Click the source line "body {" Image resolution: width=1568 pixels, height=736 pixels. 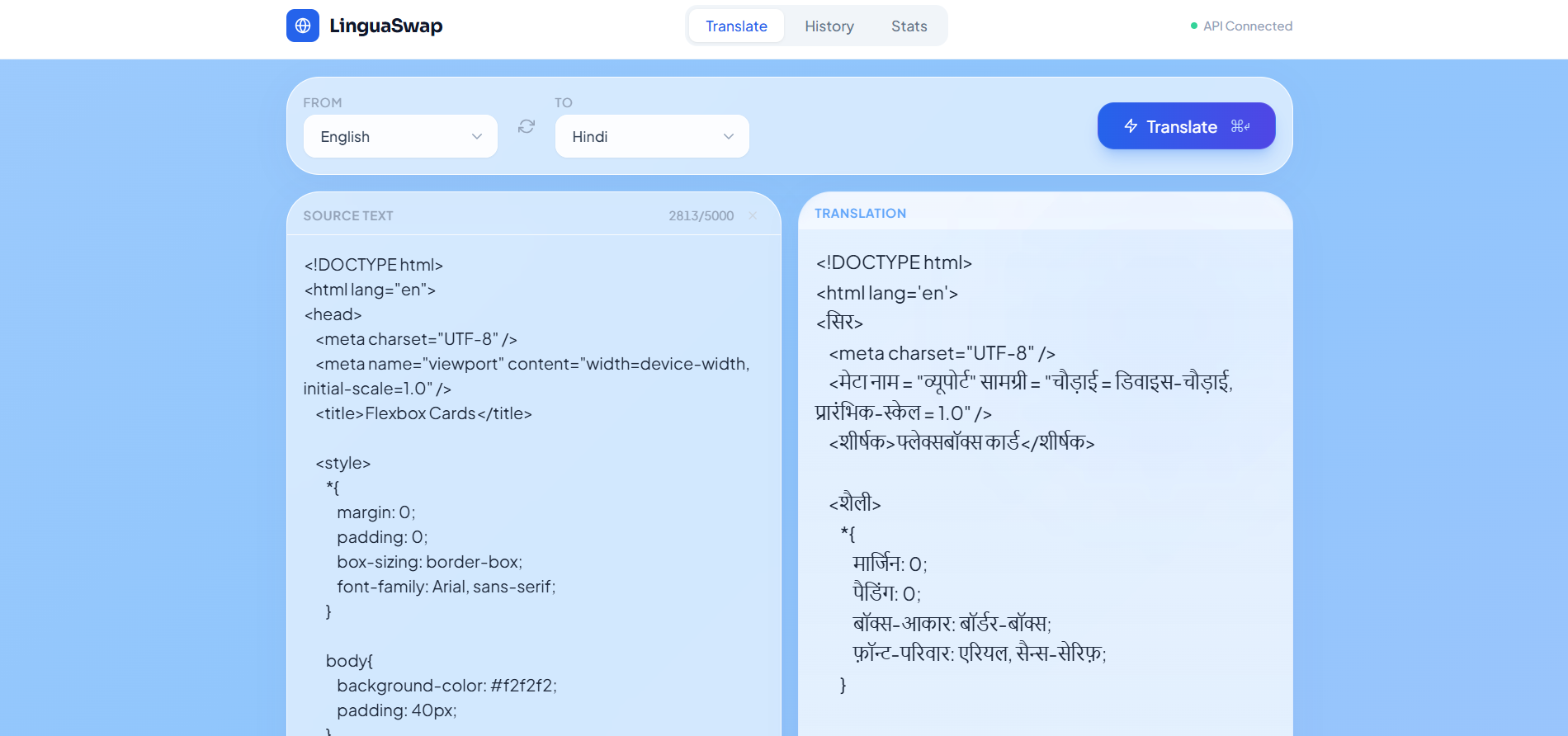point(349,661)
